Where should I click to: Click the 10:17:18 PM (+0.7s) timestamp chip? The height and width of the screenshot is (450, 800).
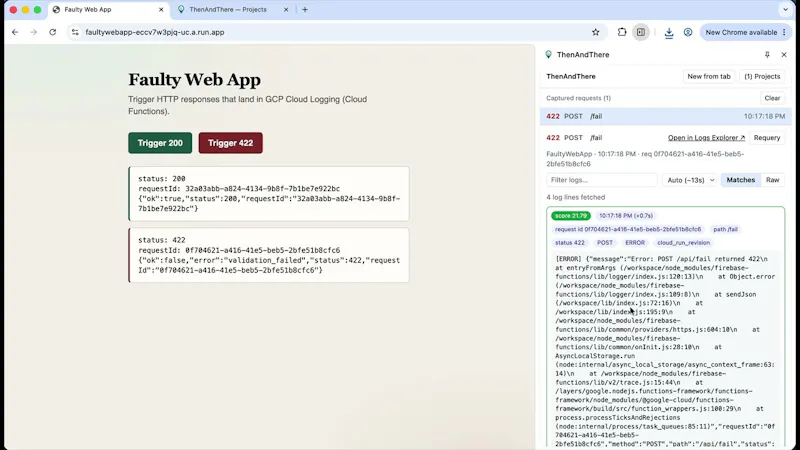[x=626, y=216]
